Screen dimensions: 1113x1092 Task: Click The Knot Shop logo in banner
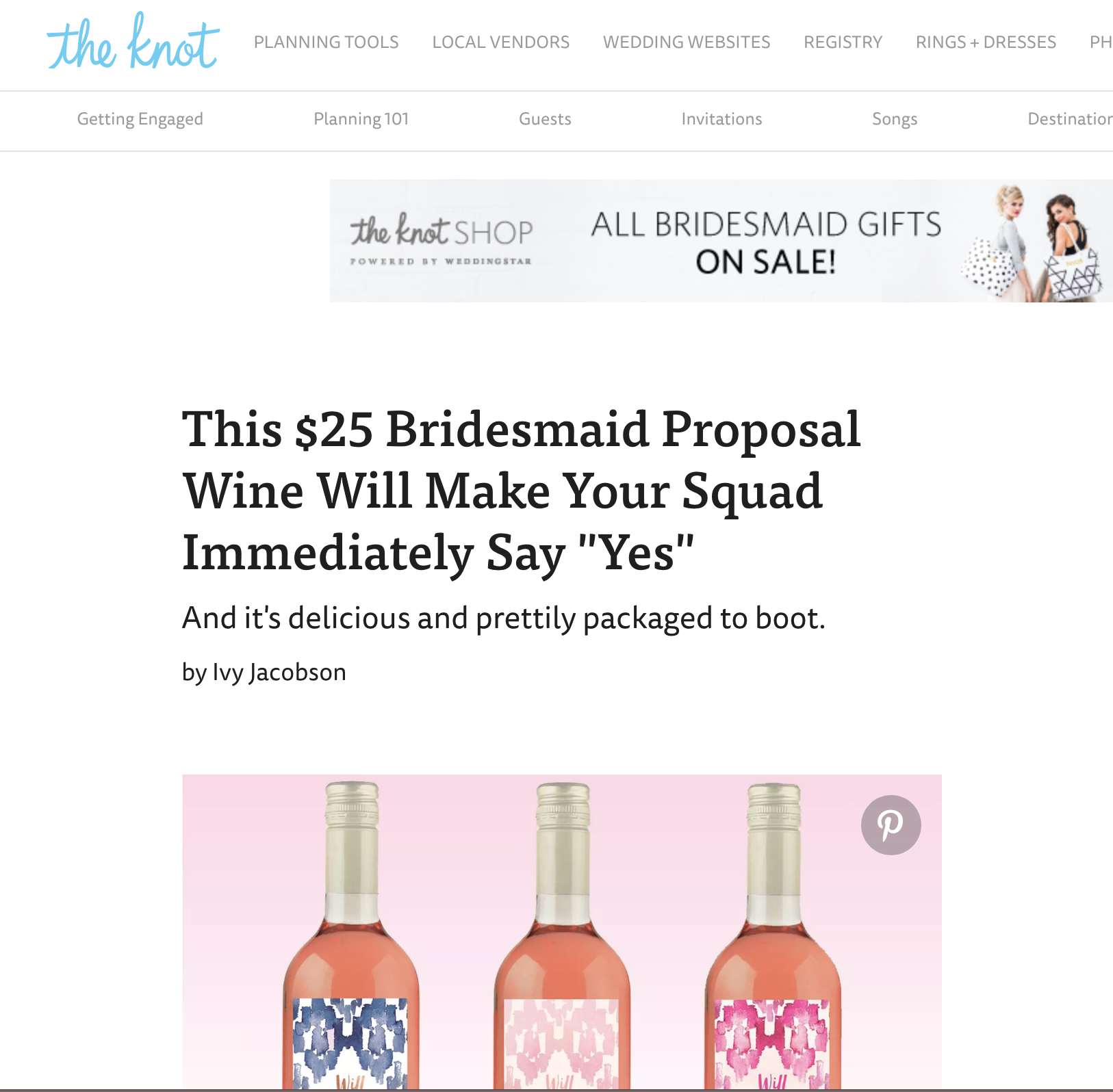click(441, 239)
